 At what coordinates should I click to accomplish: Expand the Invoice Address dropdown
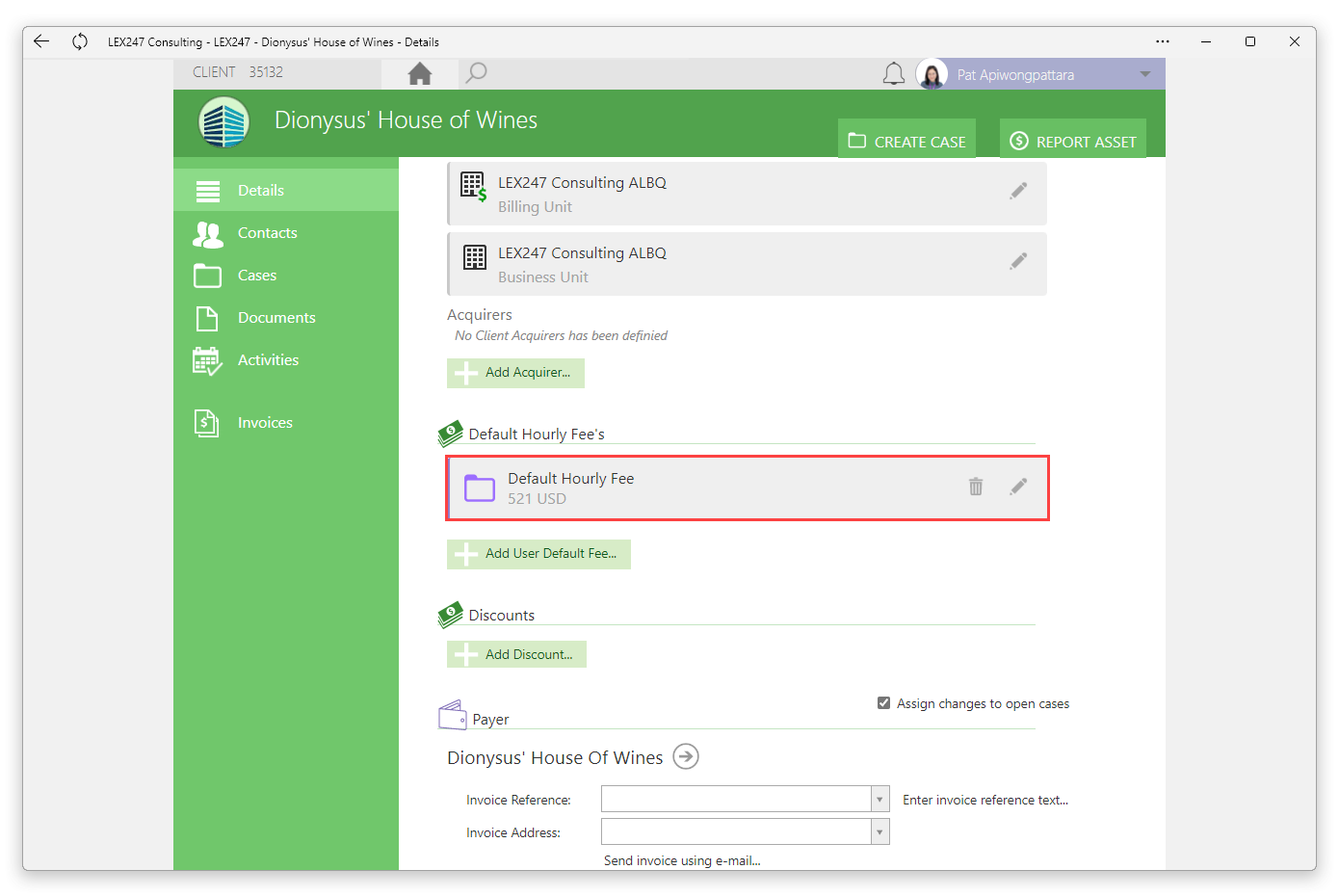(880, 832)
